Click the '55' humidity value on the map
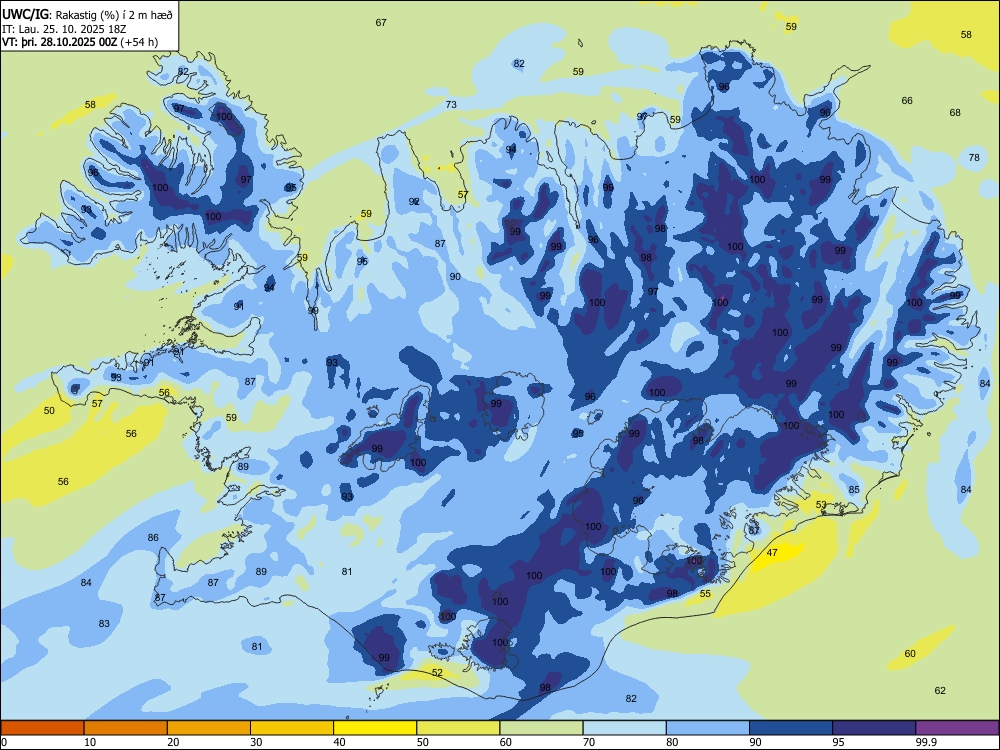 (x=705, y=593)
